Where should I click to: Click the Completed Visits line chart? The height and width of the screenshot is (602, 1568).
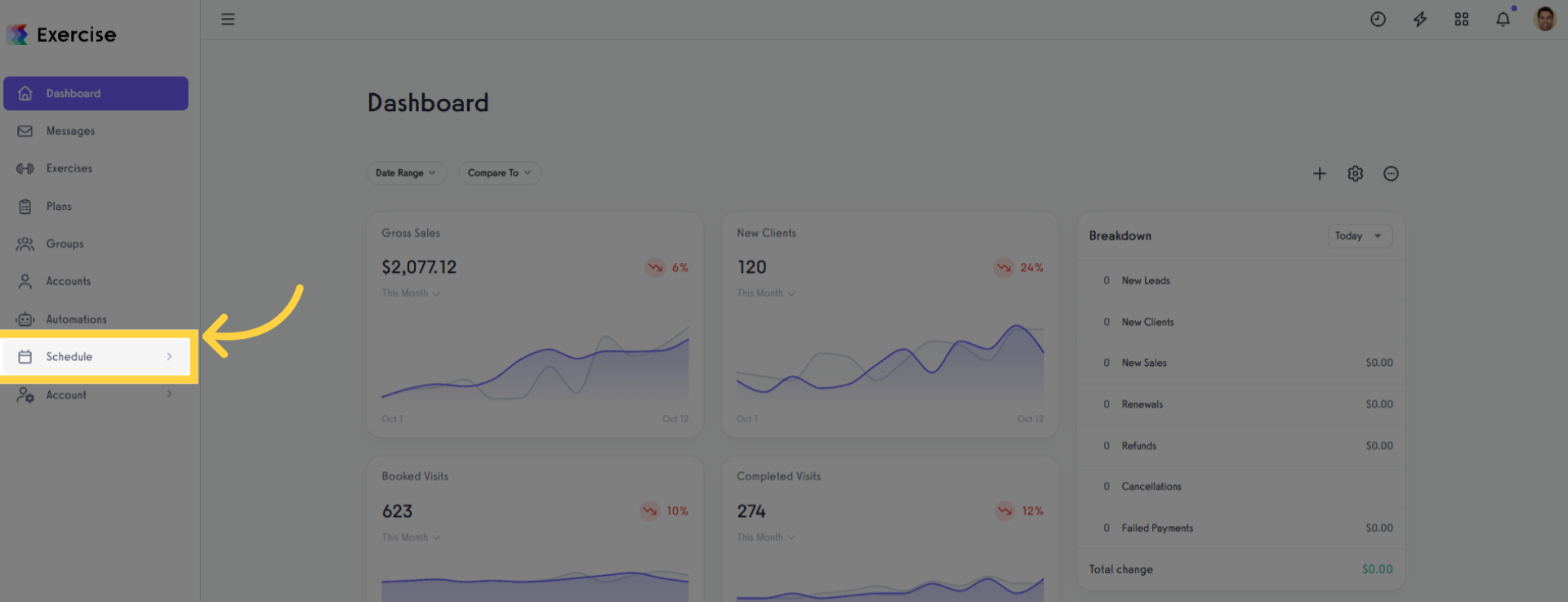890,586
